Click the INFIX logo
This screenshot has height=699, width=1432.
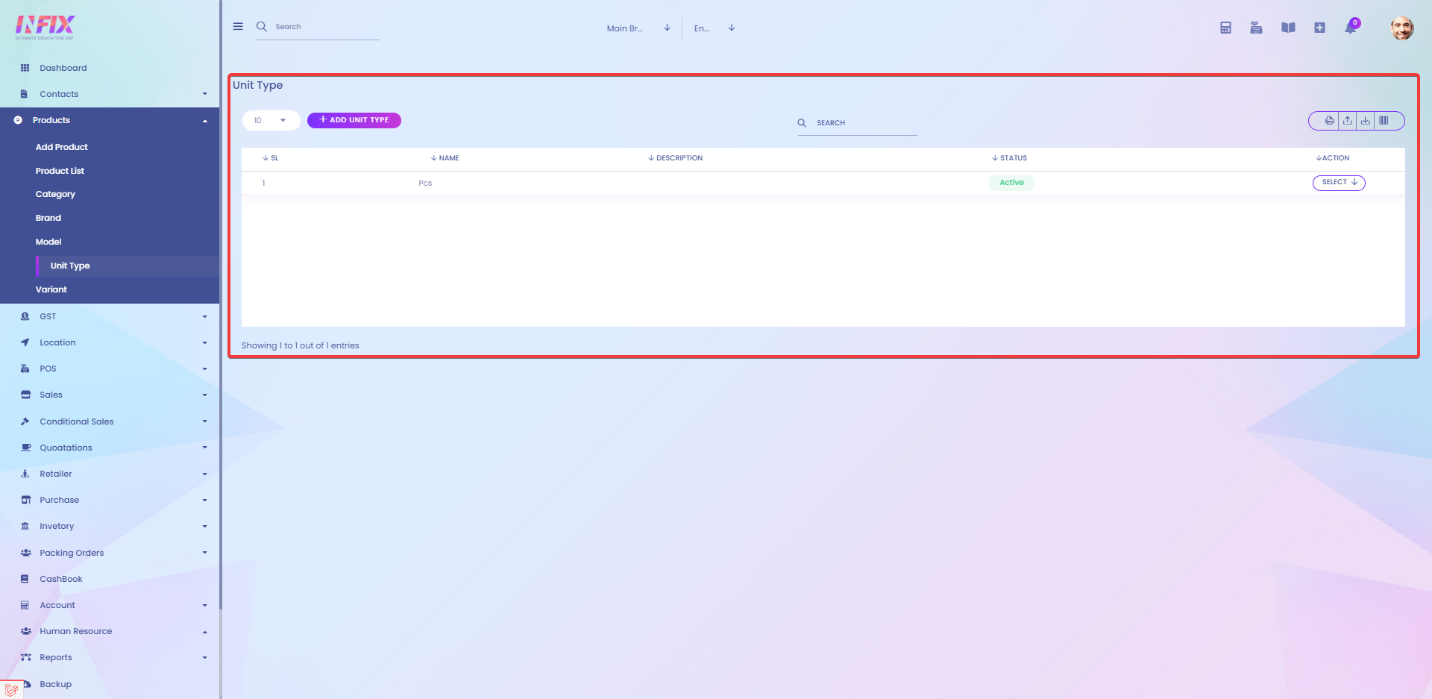45,26
